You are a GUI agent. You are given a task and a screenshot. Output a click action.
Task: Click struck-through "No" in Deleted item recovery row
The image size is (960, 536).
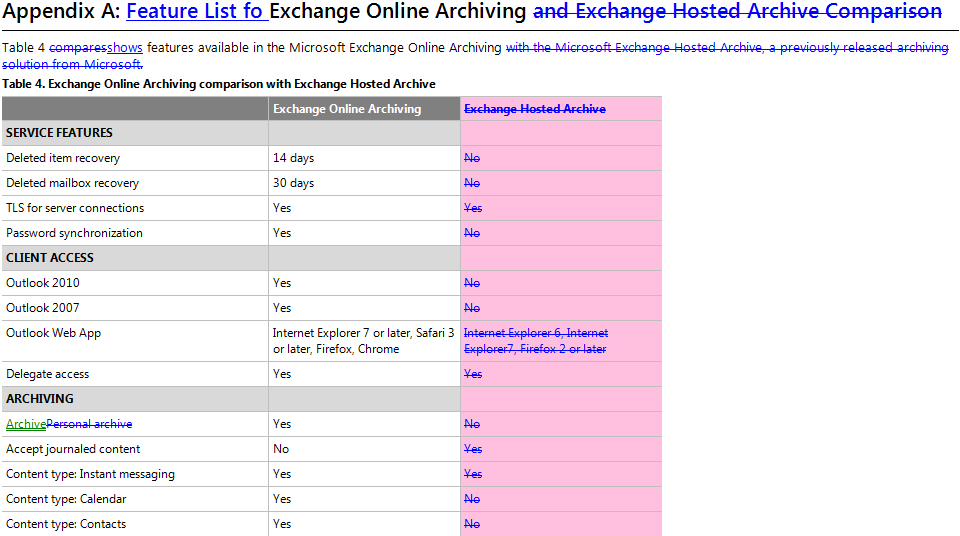[472, 158]
